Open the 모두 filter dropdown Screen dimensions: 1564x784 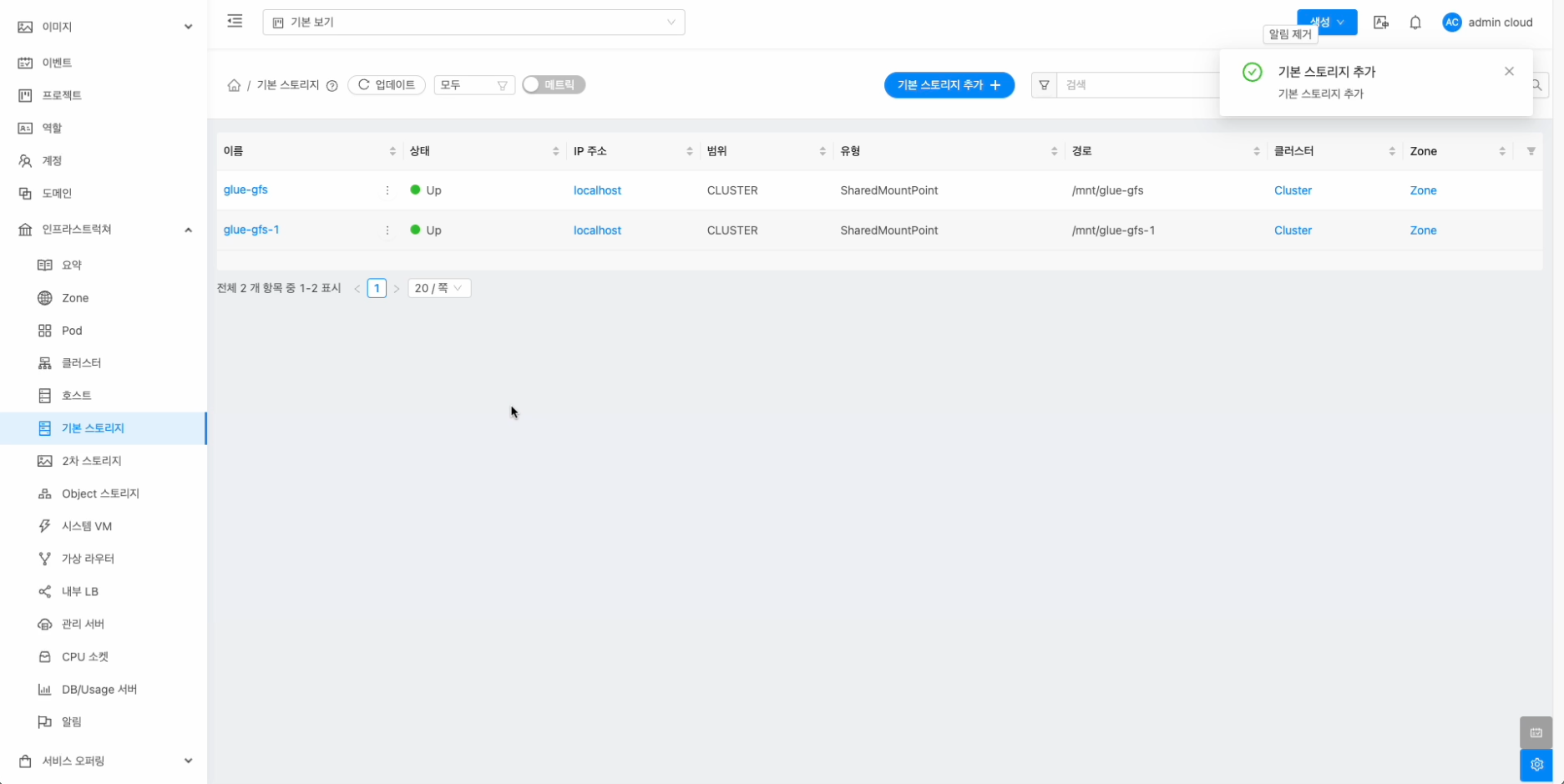click(473, 85)
